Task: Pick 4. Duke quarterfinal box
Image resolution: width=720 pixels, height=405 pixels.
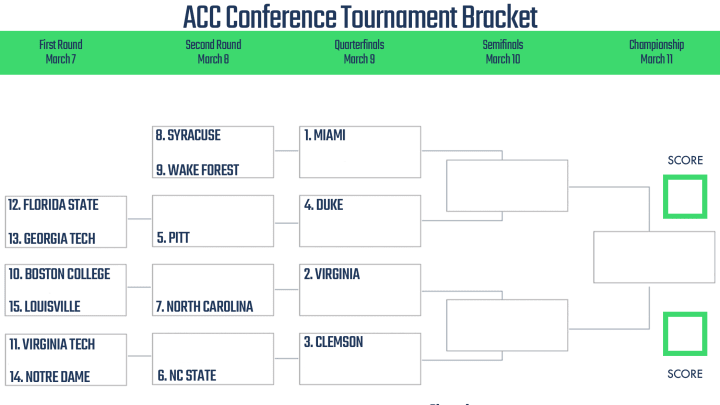Action: click(x=360, y=221)
